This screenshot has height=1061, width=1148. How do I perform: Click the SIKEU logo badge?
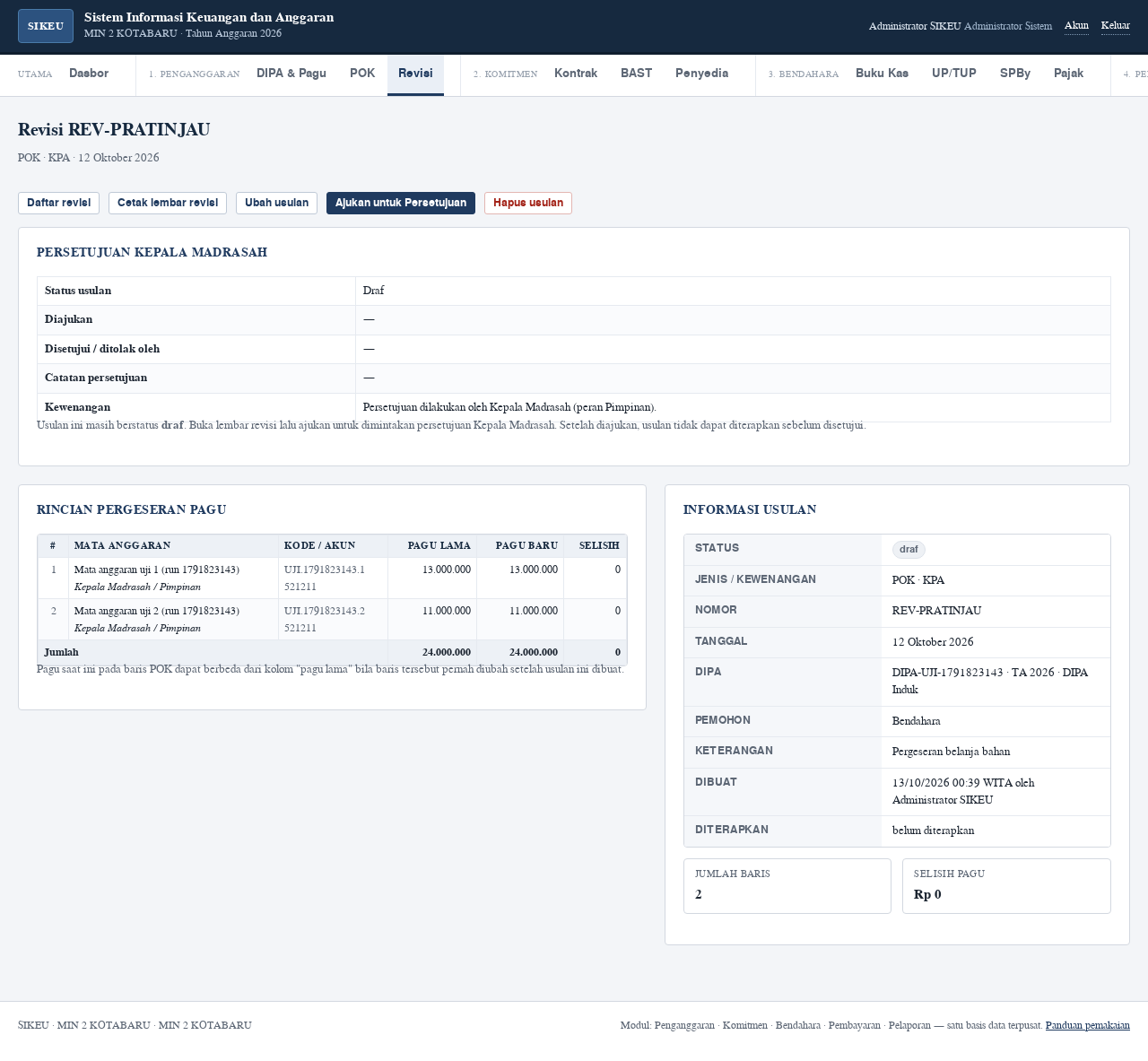pyautogui.click(x=46, y=26)
